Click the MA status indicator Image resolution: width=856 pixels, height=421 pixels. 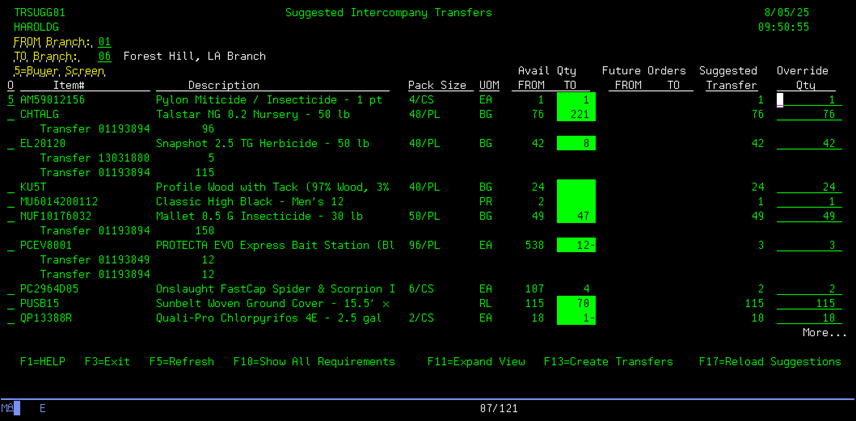[7, 408]
